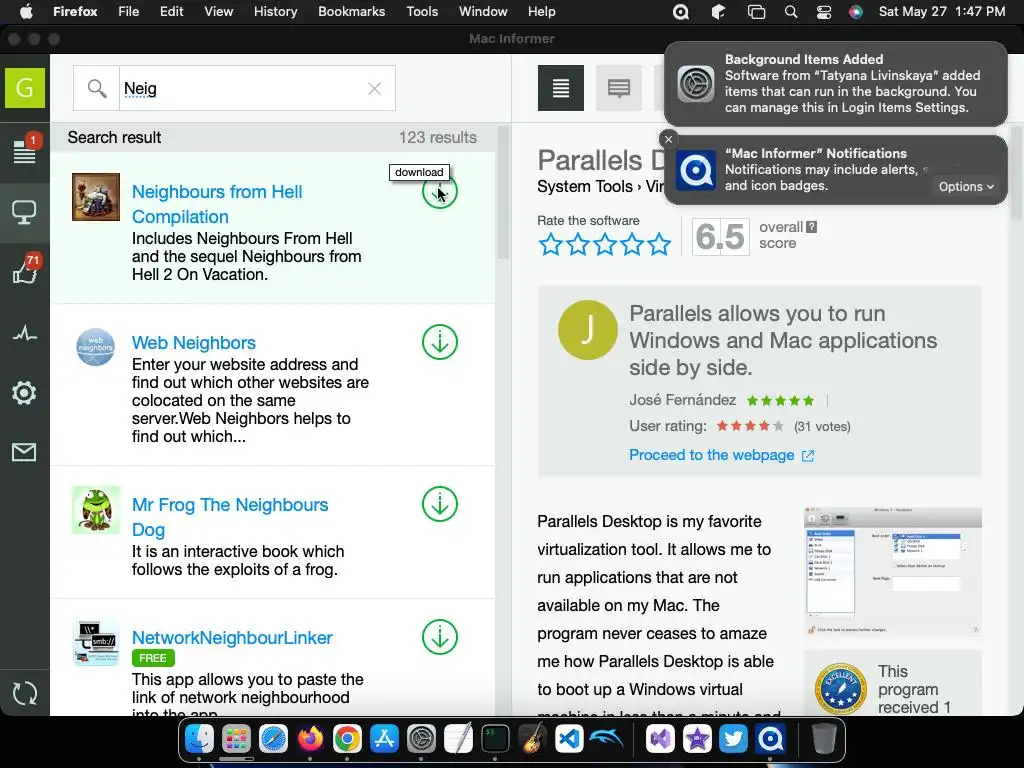This screenshot has width=1024, height=768.
Task: Switch to the description list view tab
Action: [561, 88]
